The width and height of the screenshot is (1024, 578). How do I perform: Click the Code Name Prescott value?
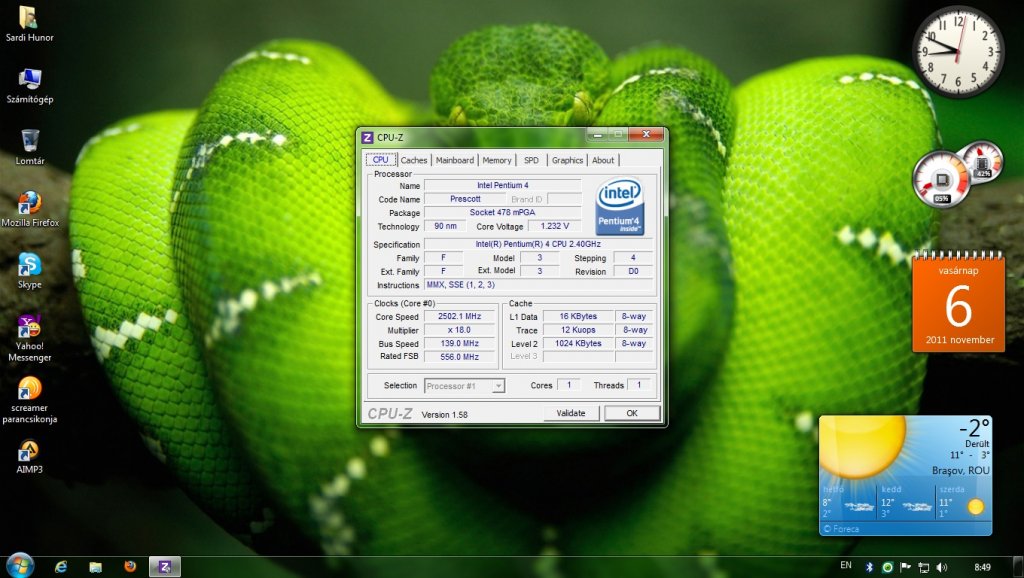(465, 199)
